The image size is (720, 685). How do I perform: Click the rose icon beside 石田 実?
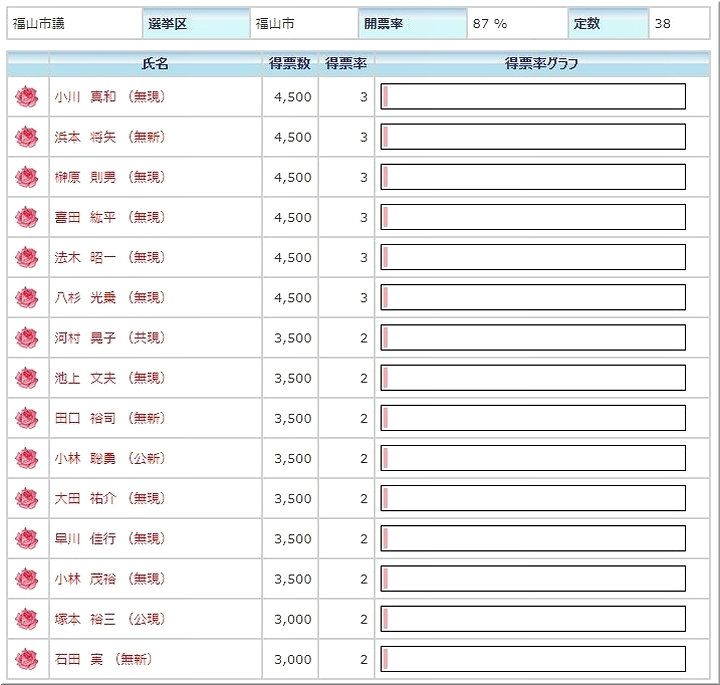click(x=27, y=659)
